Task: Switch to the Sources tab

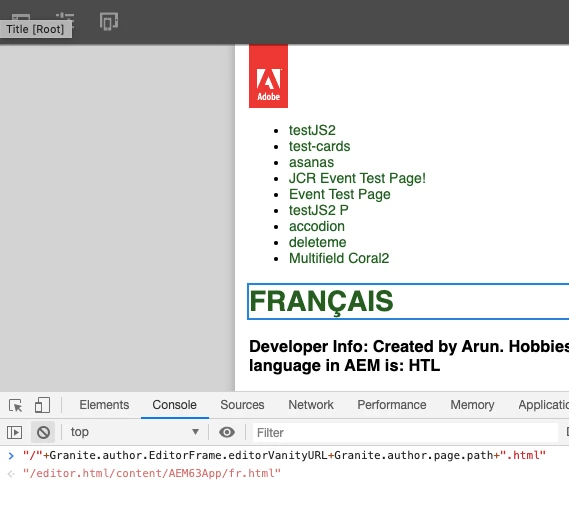Action: [242, 405]
